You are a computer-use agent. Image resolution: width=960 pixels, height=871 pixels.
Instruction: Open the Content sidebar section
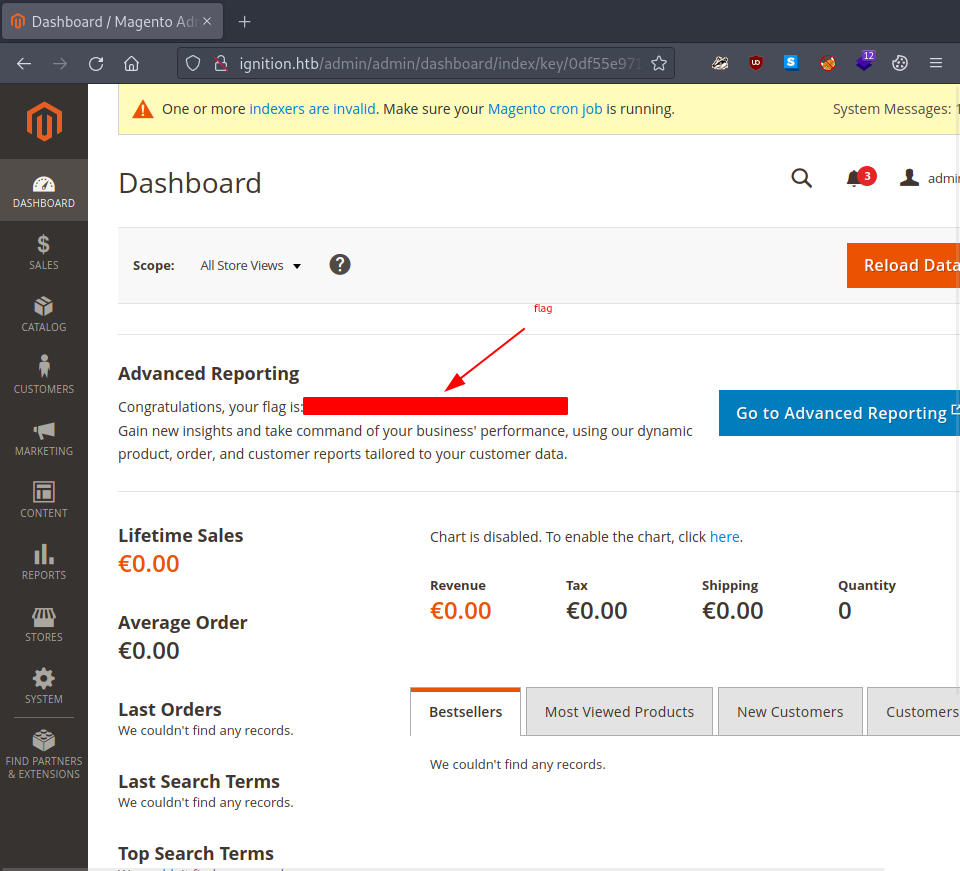pyautogui.click(x=43, y=499)
